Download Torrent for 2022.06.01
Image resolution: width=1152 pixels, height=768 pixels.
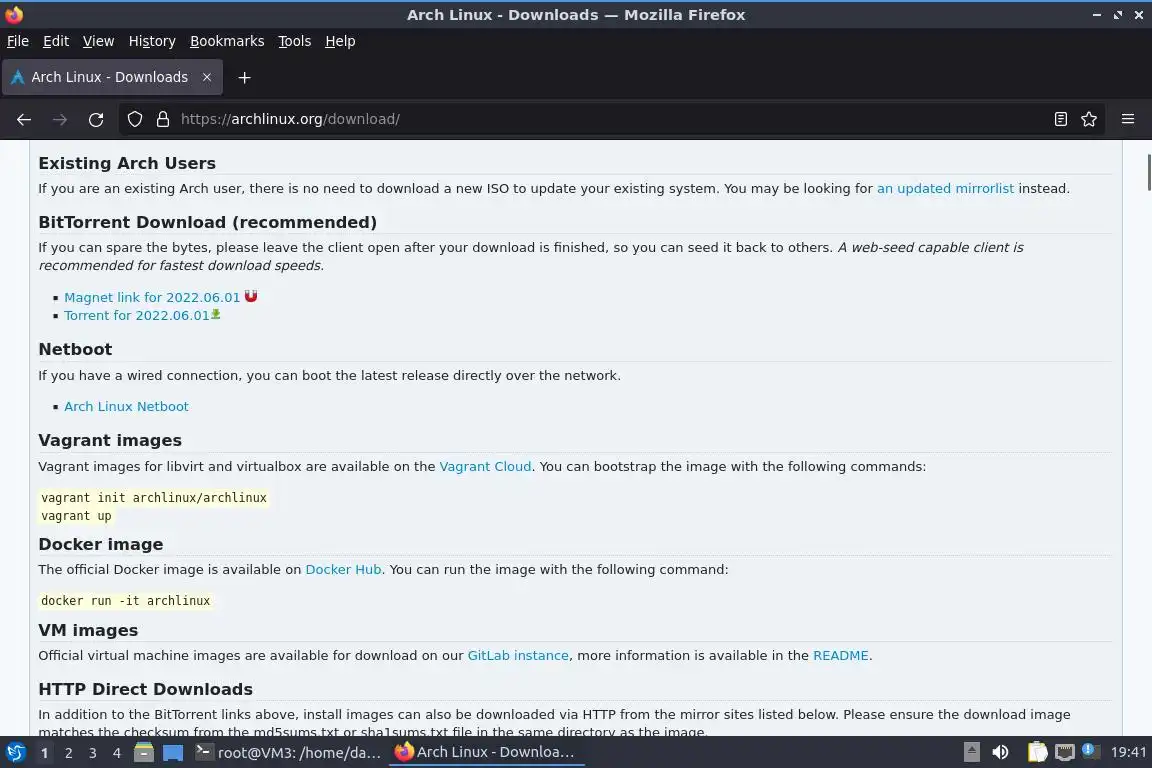(x=137, y=315)
